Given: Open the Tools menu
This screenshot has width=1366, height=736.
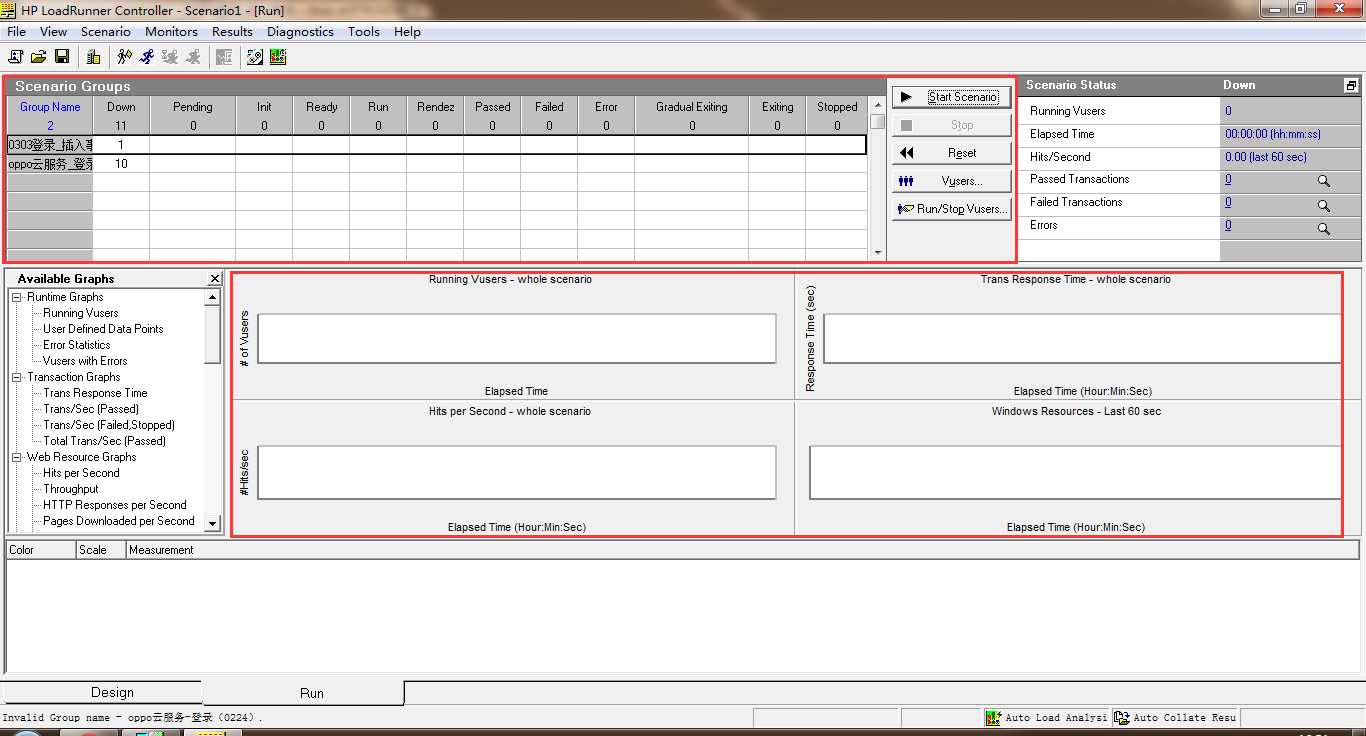Looking at the screenshot, I should tap(364, 32).
